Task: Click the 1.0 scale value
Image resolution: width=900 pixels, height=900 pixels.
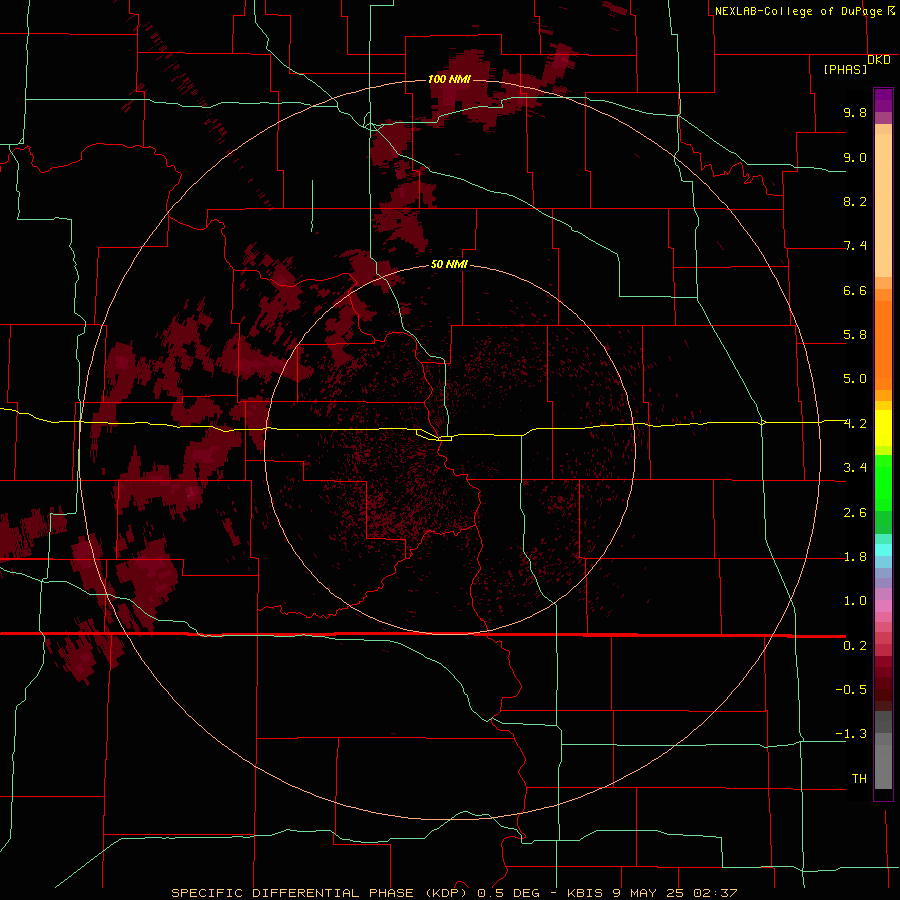Action: 855,601
